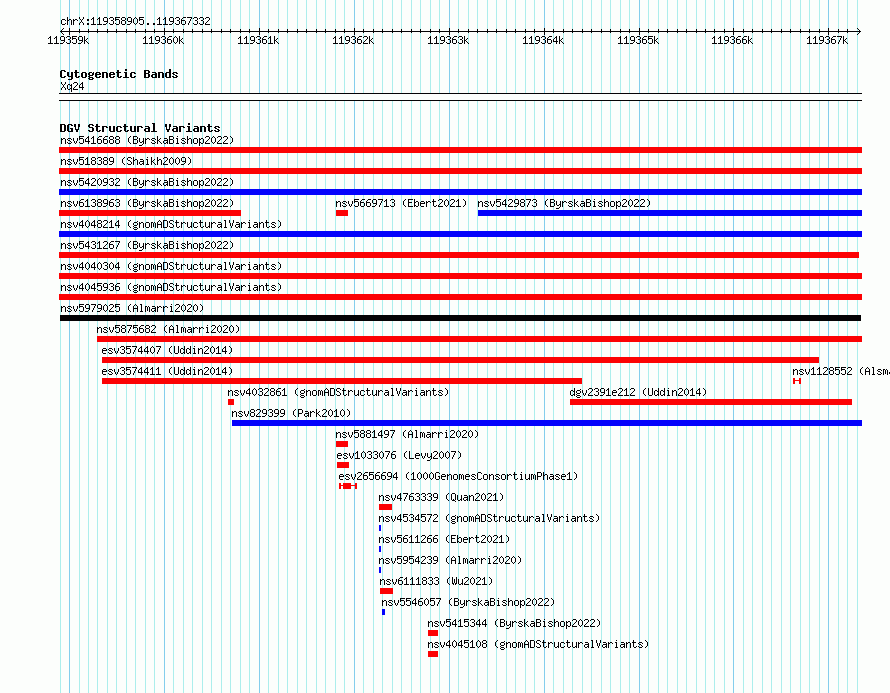Select the small red marker under nsv1128552

797,381
